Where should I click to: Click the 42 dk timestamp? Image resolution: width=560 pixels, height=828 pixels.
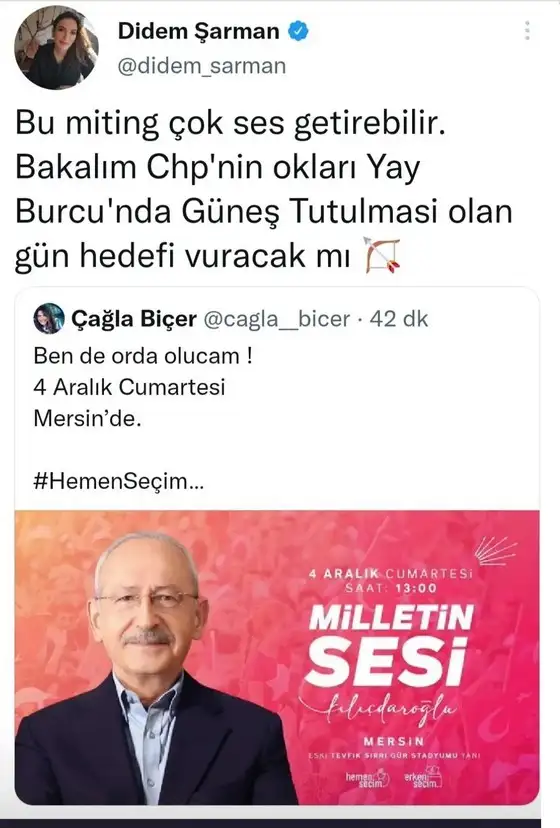tap(399, 319)
